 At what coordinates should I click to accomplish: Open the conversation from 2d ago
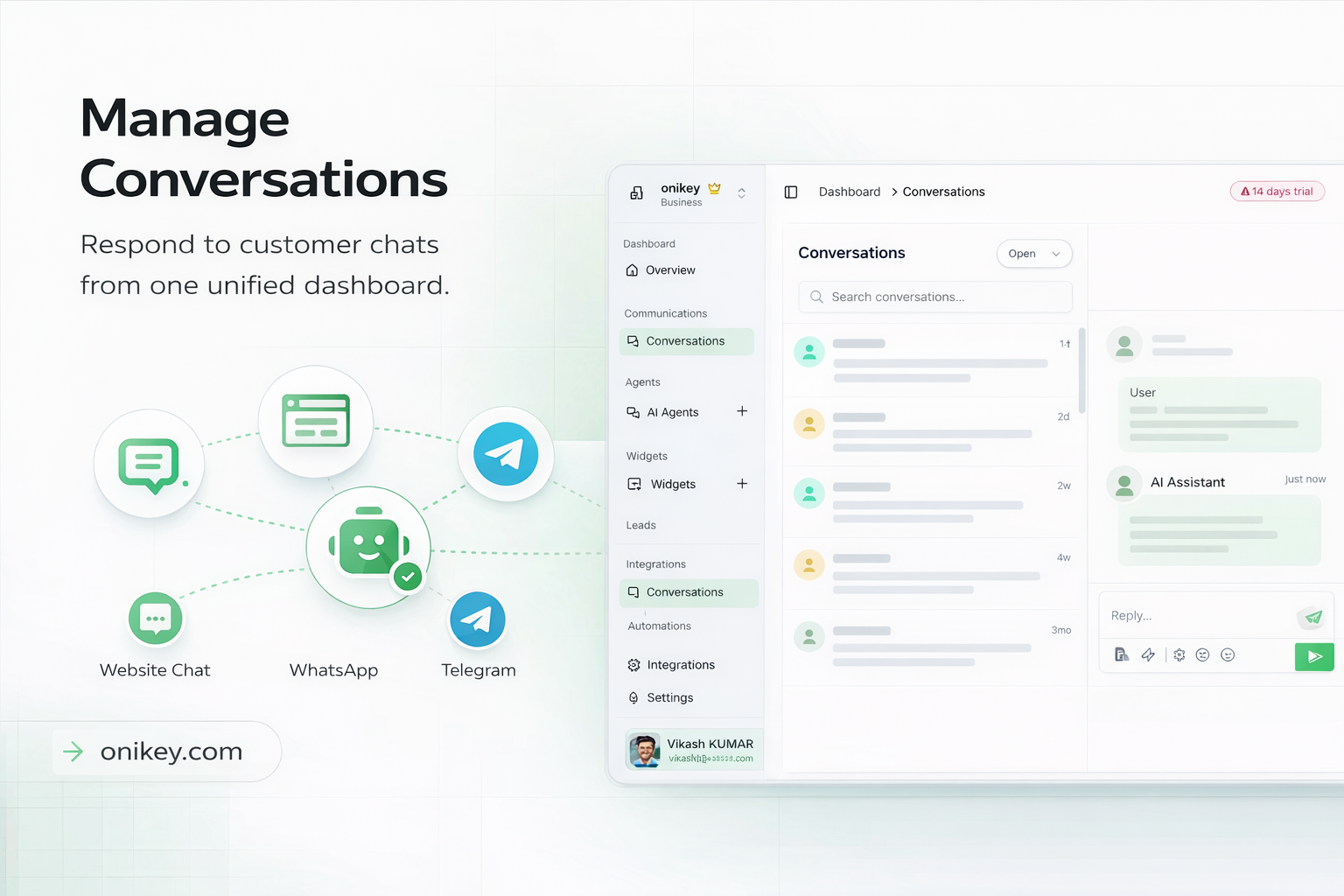(931, 431)
